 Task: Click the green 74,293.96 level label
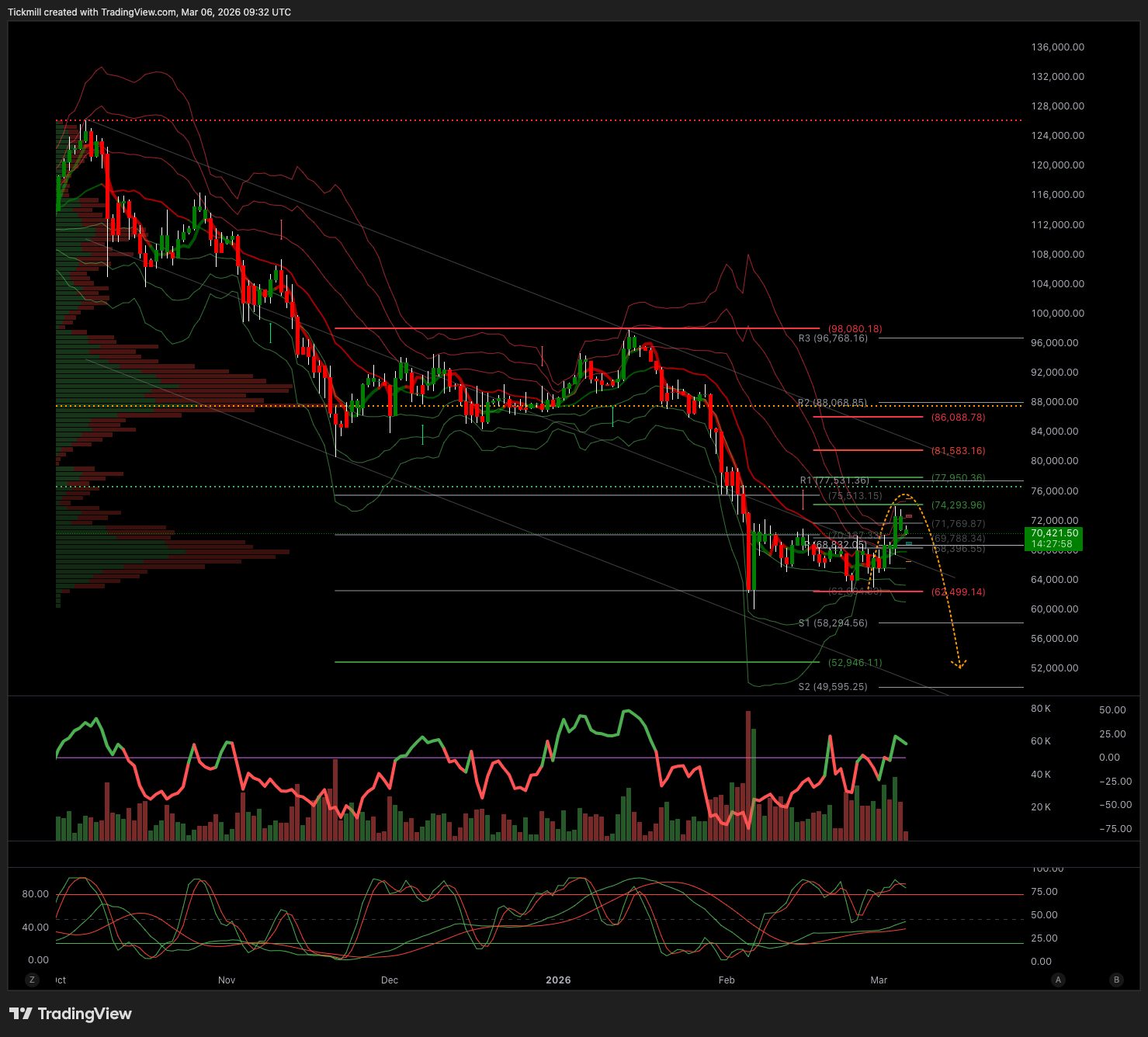pyautogui.click(x=958, y=505)
